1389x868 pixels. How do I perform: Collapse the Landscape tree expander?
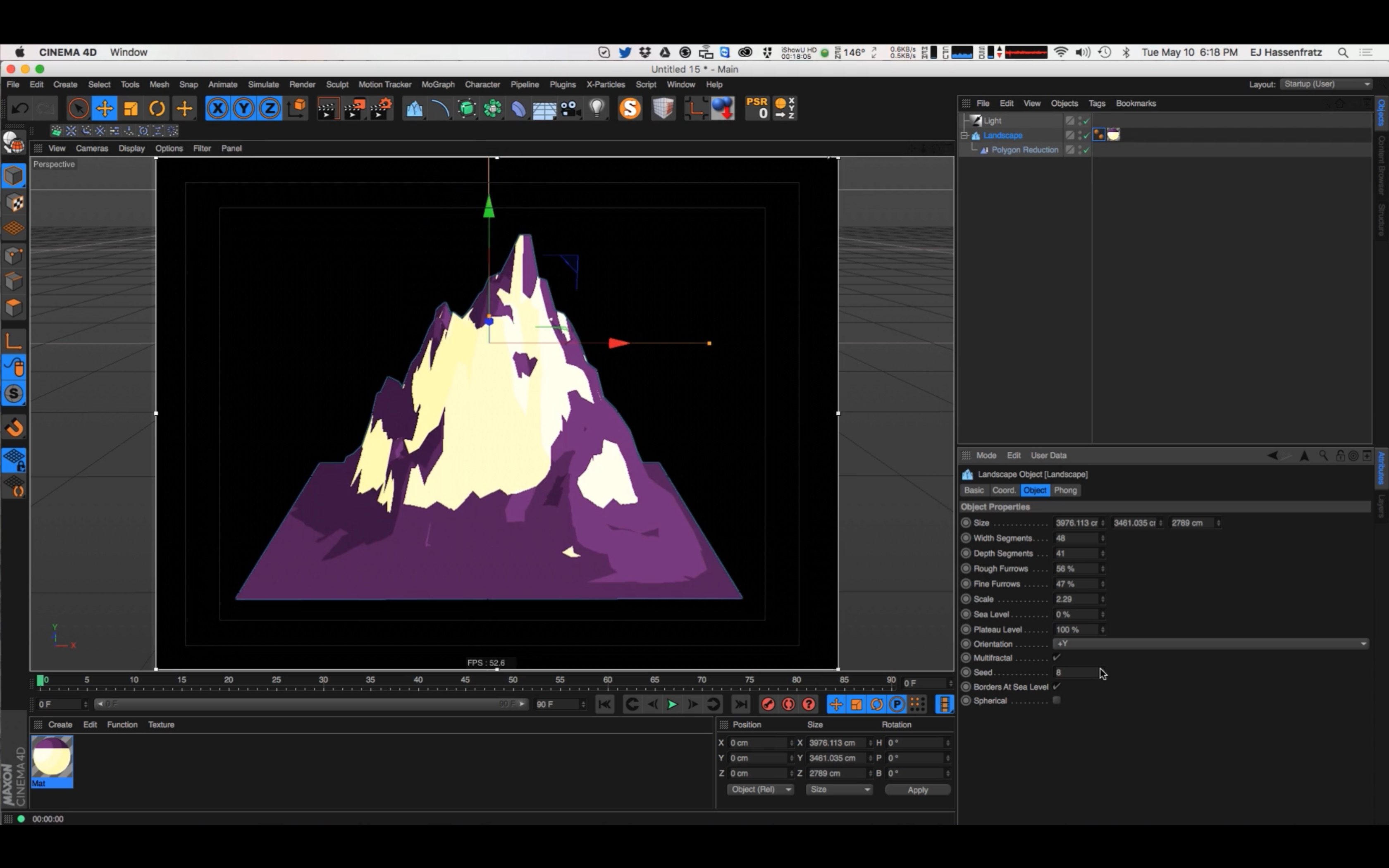pyautogui.click(x=965, y=136)
